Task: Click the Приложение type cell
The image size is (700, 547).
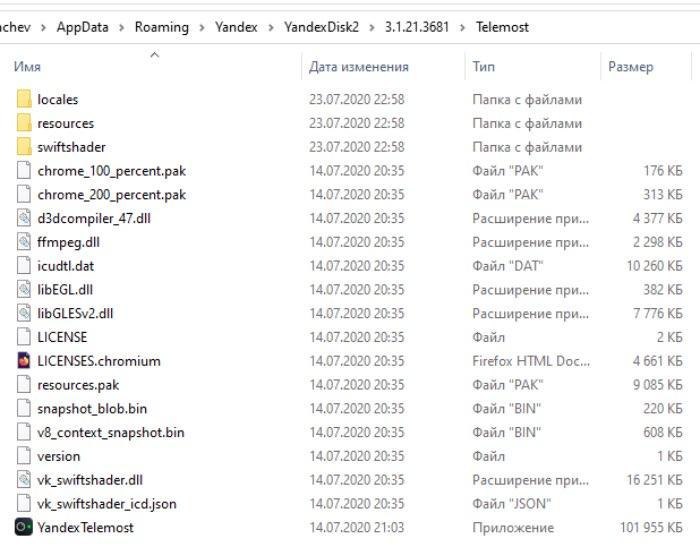Action: point(513,527)
